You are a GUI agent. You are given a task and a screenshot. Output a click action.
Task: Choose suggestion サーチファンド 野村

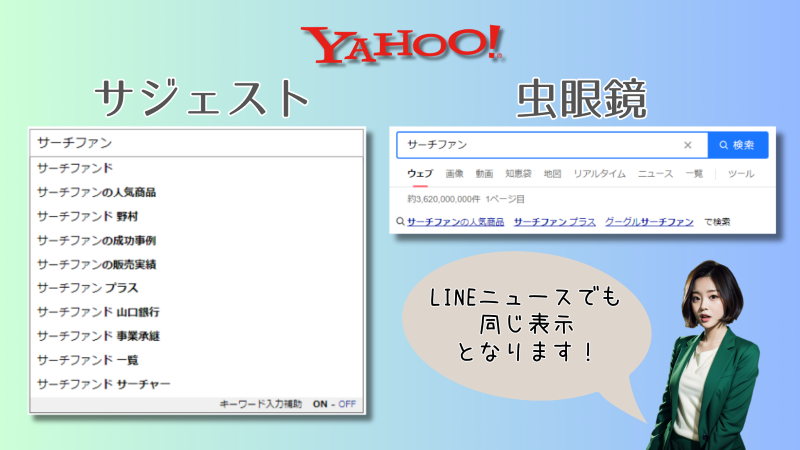tap(196, 216)
